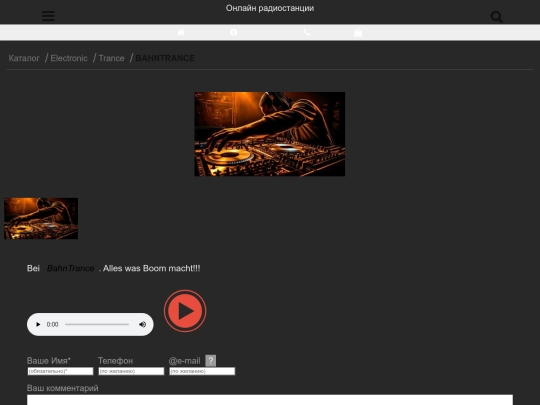Image resolution: width=540 pixels, height=405 pixels.
Task: Click the Онлайн радиостанции site title
Action: pos(270,8)
